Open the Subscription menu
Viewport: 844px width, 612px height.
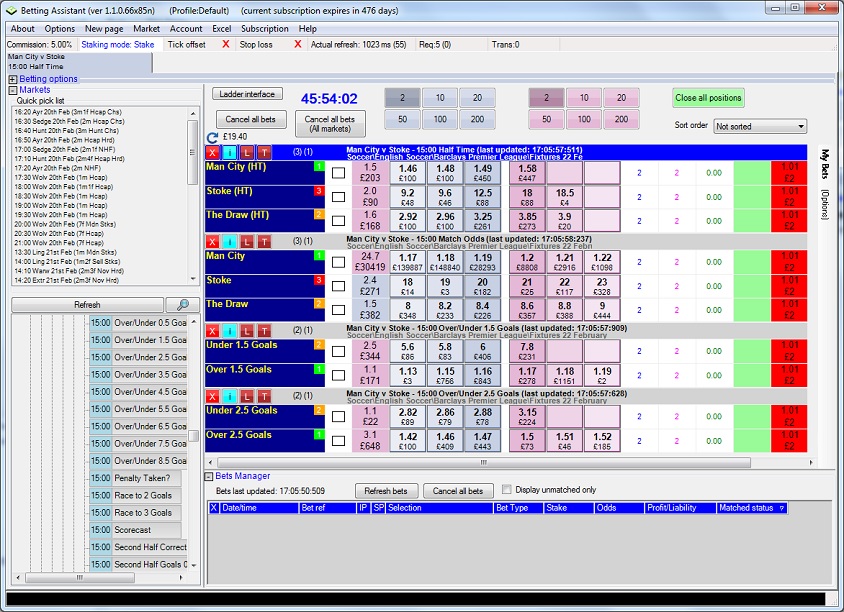click(x=265, y=29)
